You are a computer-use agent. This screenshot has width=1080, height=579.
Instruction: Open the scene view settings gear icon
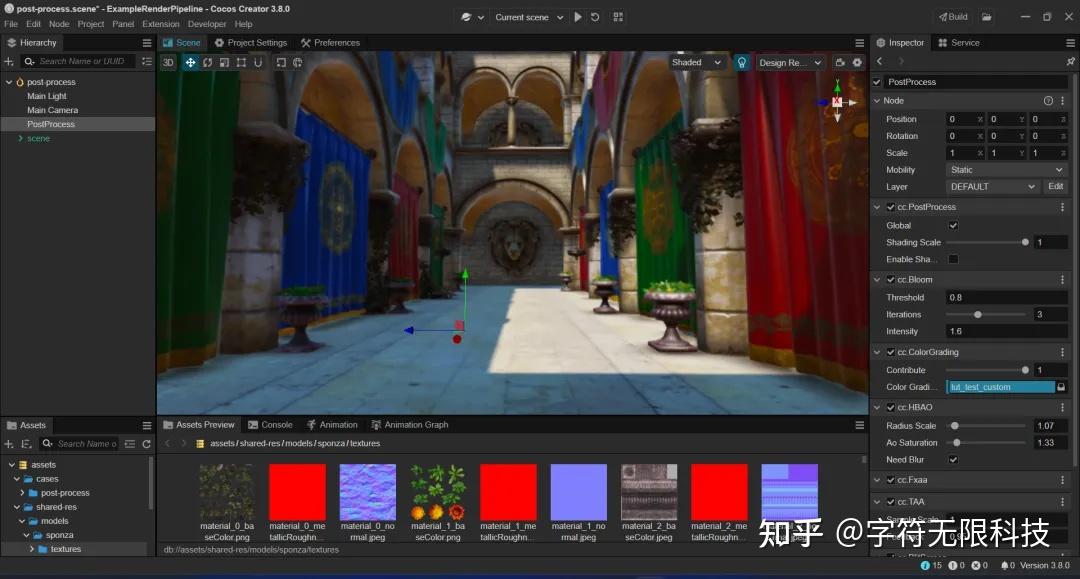(858, 62)
